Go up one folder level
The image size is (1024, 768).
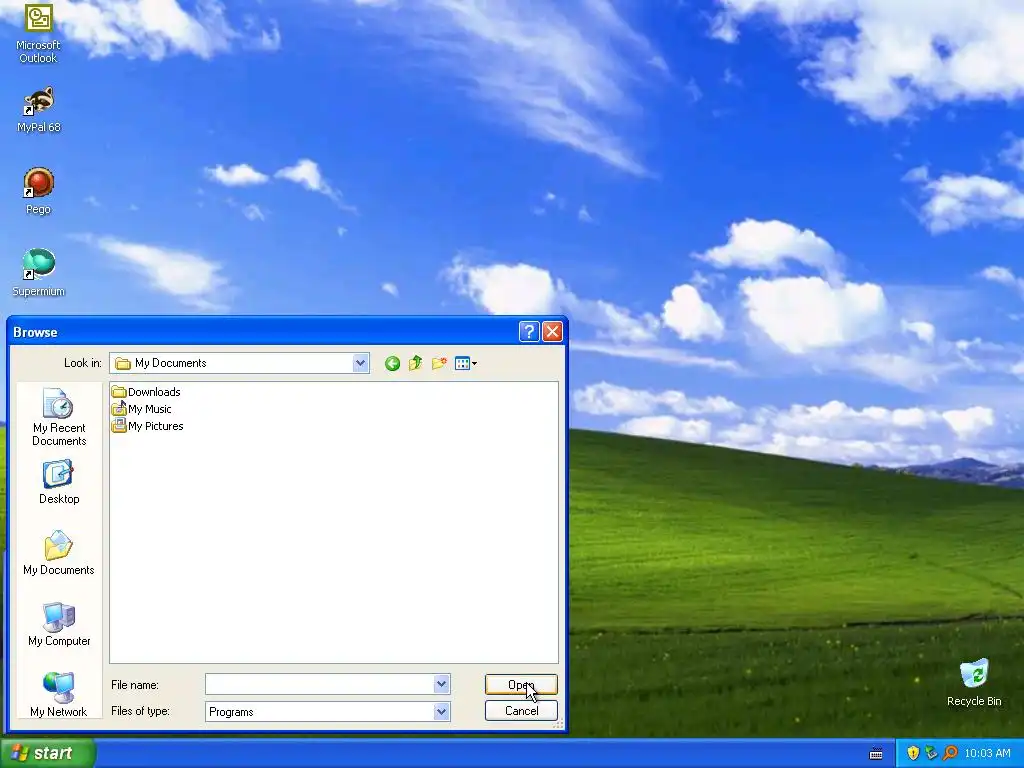coord(415,363)
